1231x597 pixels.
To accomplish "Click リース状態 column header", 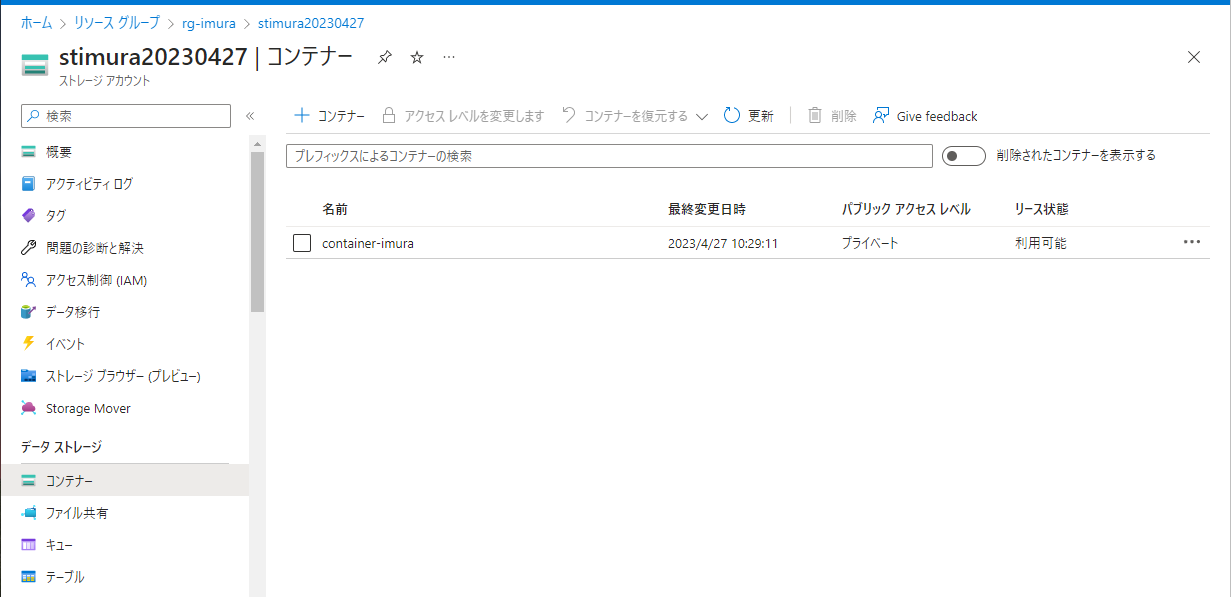I will [1041, 209].
